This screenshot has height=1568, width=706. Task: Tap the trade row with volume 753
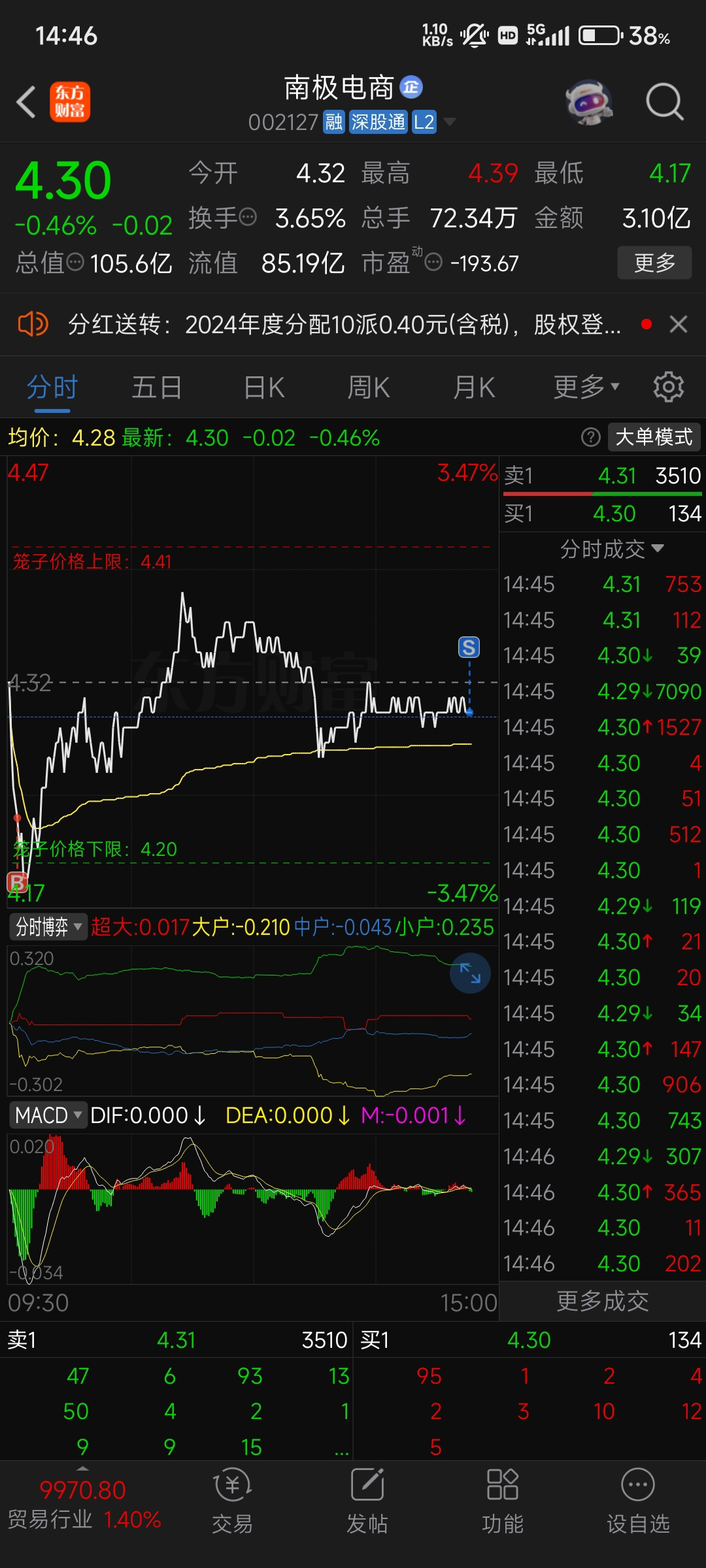click(x=602, y=584)
